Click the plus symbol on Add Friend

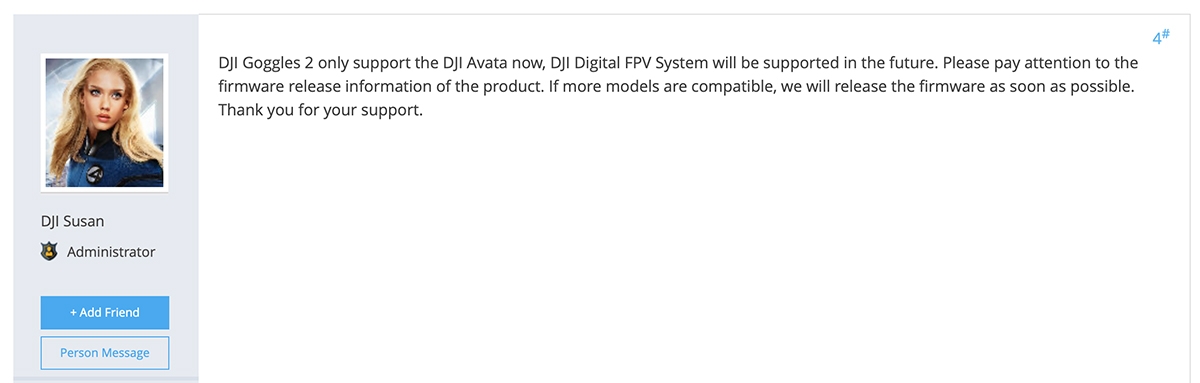[73, 313]
